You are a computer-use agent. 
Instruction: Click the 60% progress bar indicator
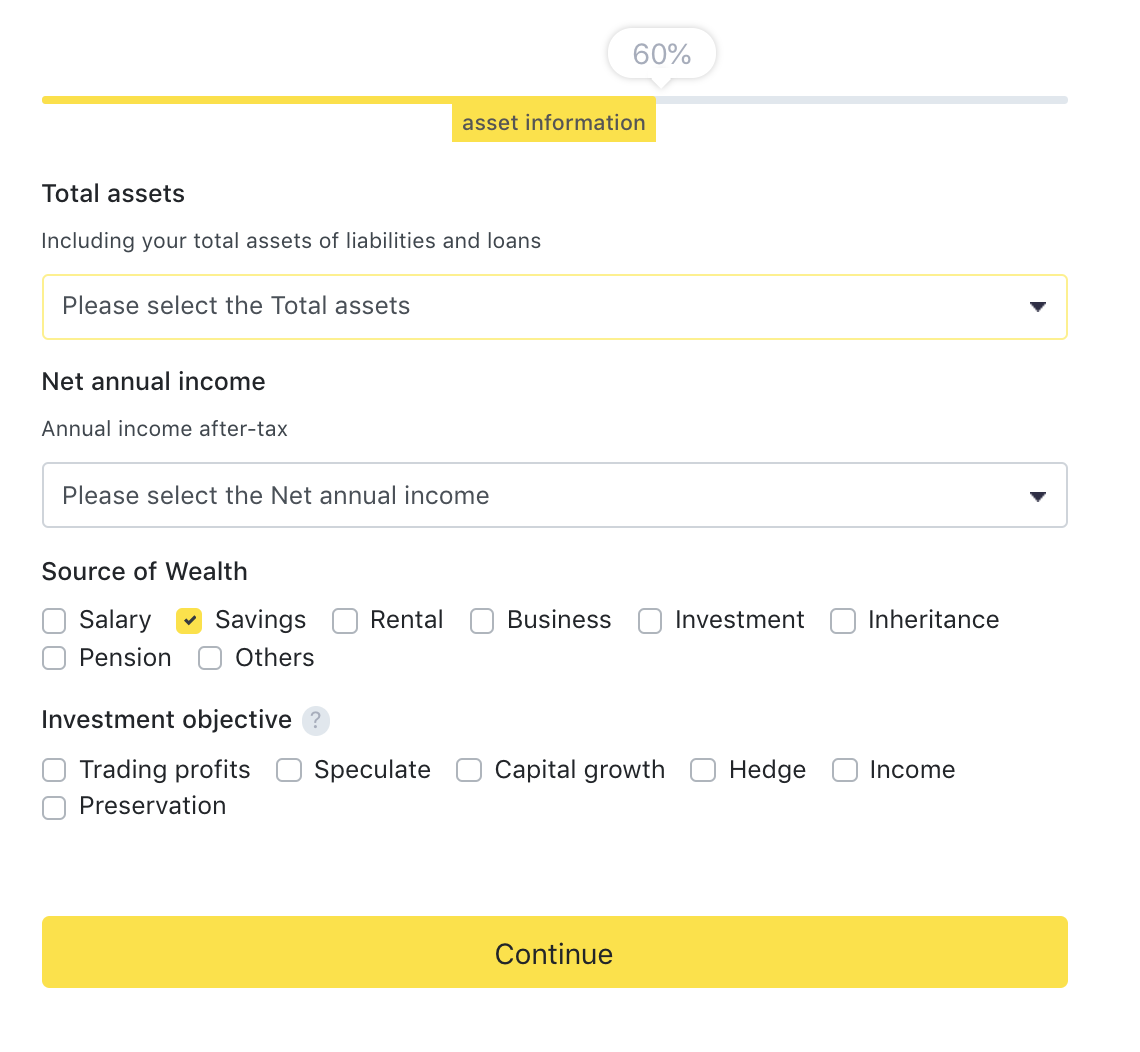(x=662, y=54)
